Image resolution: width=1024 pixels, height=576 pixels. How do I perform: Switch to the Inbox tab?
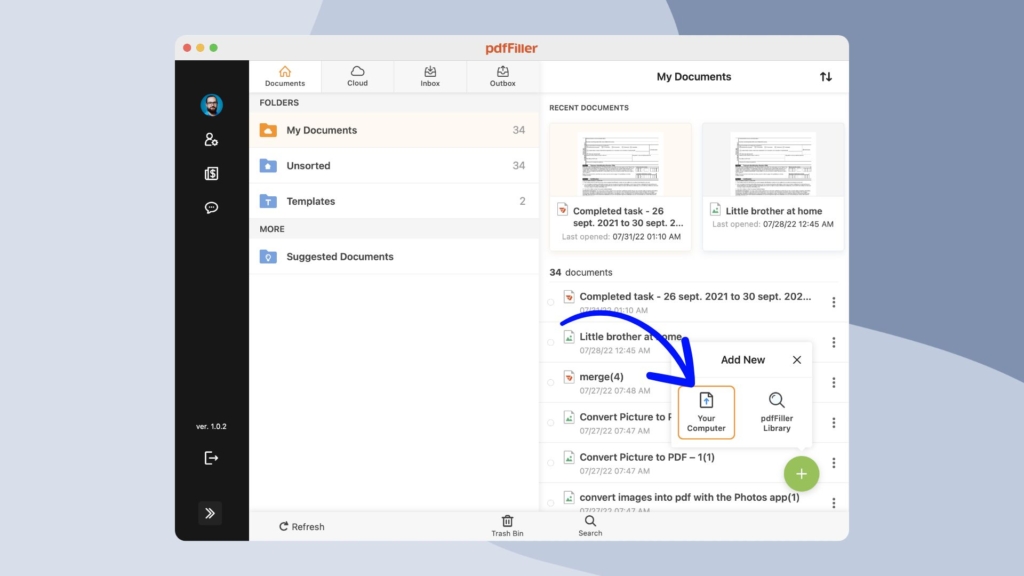coord(430,76)
